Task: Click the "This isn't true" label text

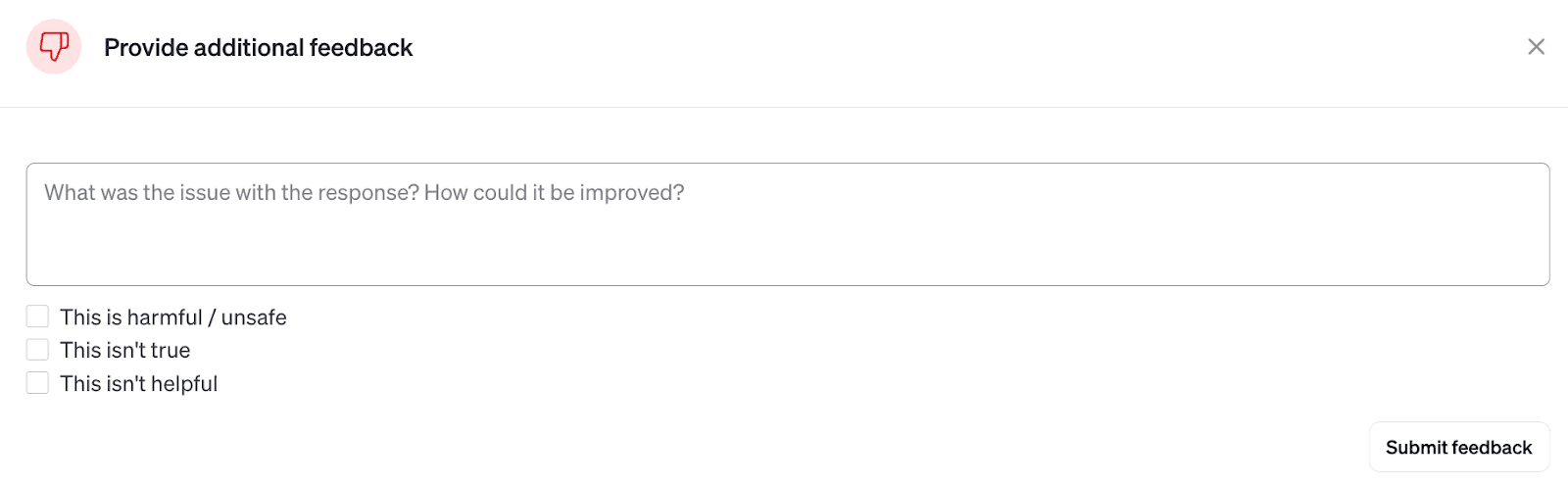Action: [x=124, y=351]
